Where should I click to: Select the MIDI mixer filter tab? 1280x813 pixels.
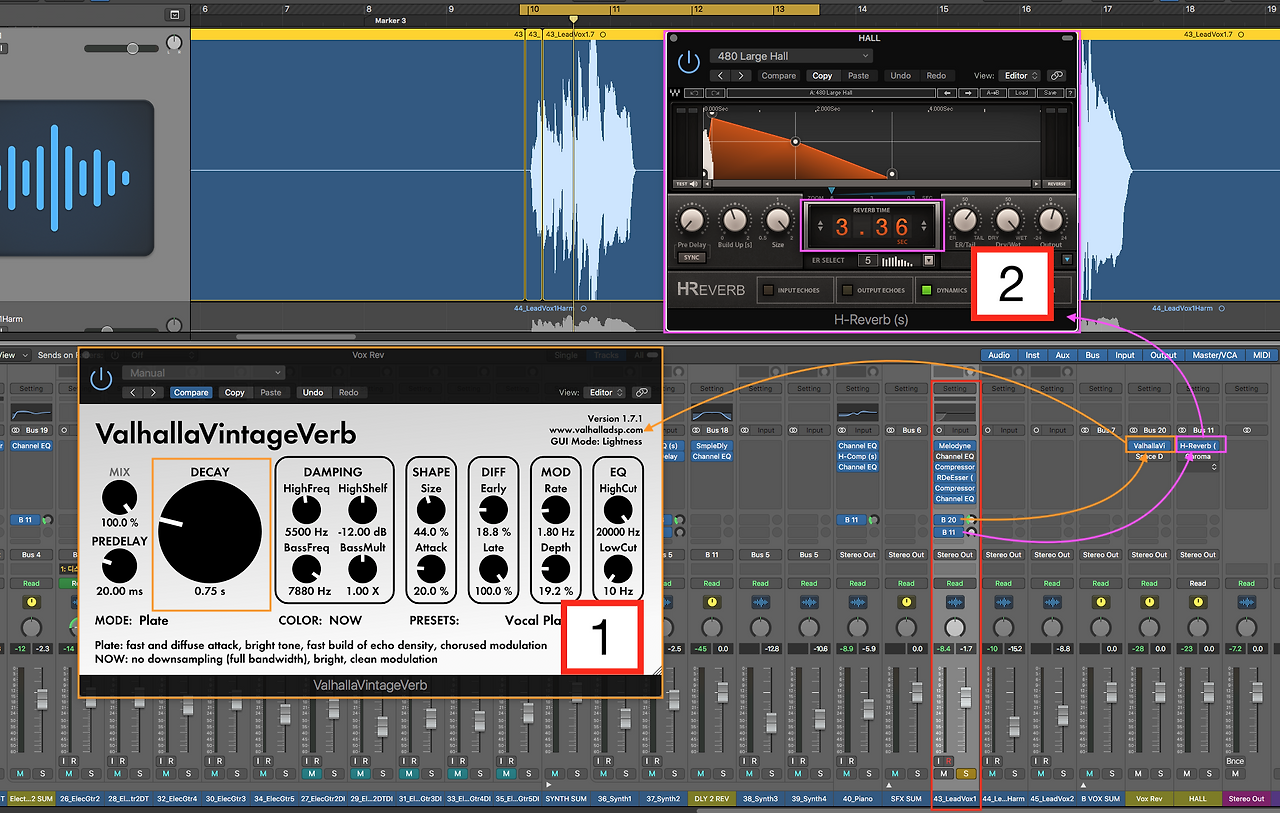coord(1261,355)
